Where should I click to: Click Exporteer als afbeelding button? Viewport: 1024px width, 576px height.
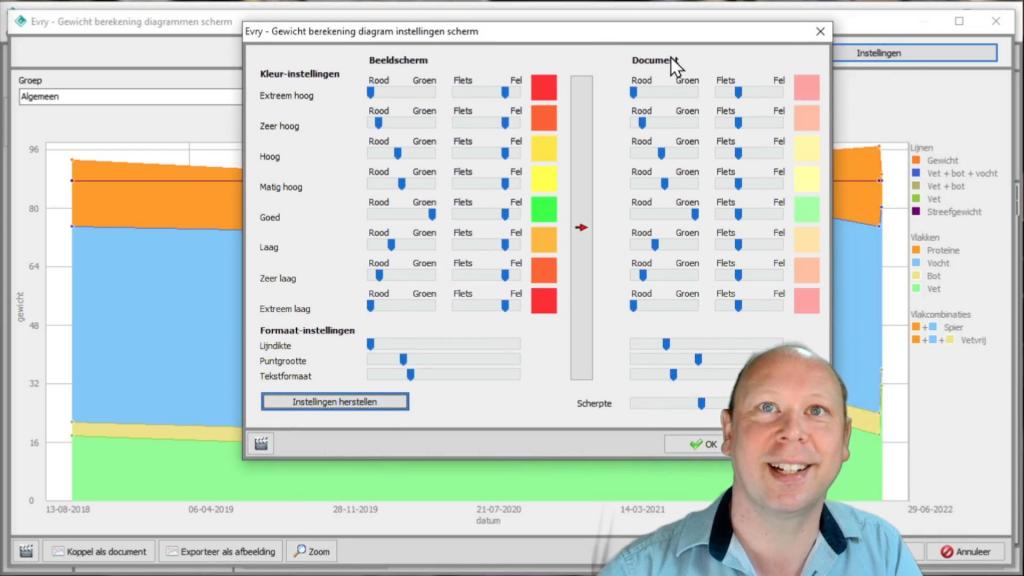[221, 551]
